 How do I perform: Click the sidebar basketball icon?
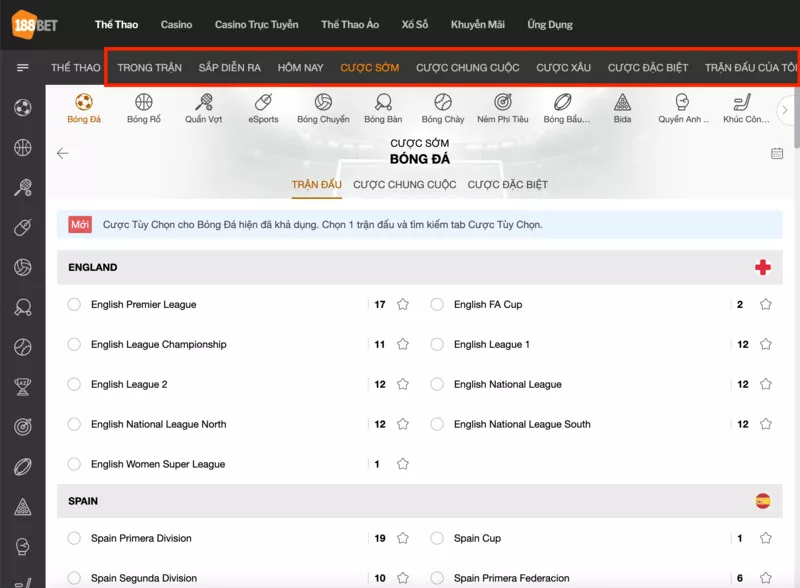(x=22, y=148)
